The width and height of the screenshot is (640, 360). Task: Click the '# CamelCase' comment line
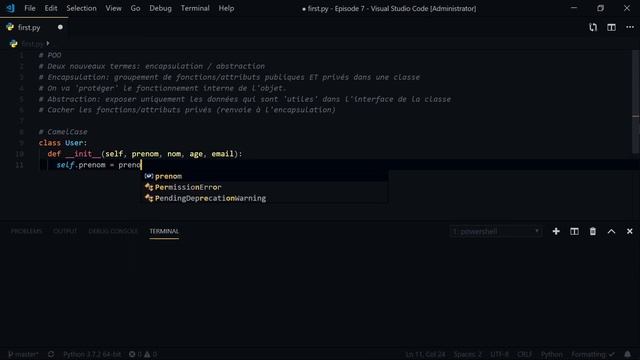(63, 132)
